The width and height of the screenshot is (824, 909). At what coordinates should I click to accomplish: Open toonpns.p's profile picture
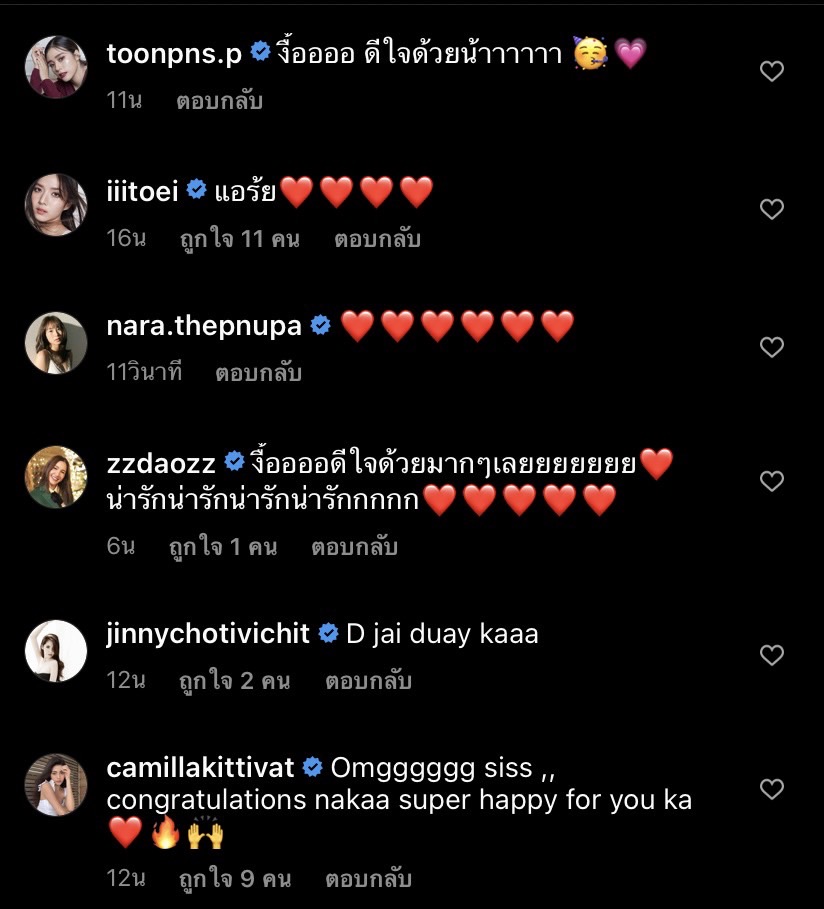tap(56, 67)
